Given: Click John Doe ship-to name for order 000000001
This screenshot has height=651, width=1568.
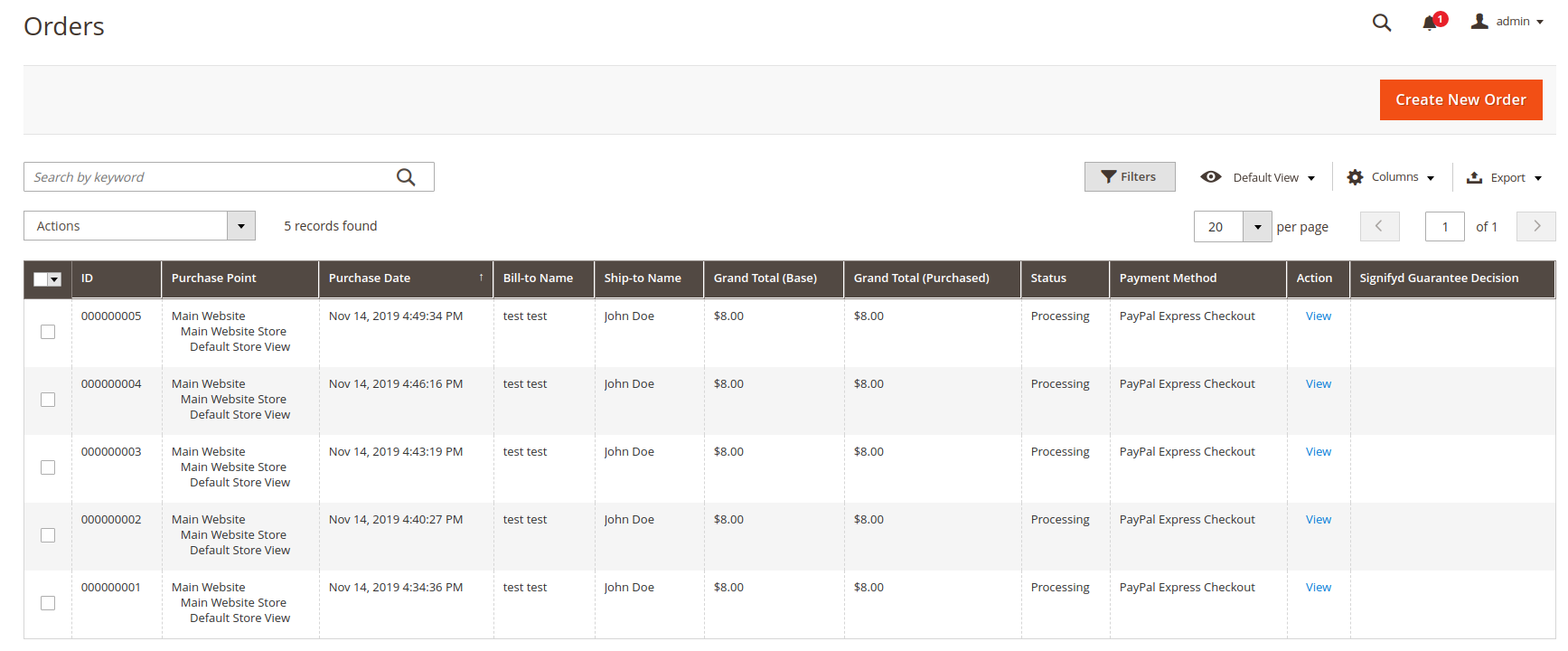Looking at the screenshot, I should tap(629, 588).
